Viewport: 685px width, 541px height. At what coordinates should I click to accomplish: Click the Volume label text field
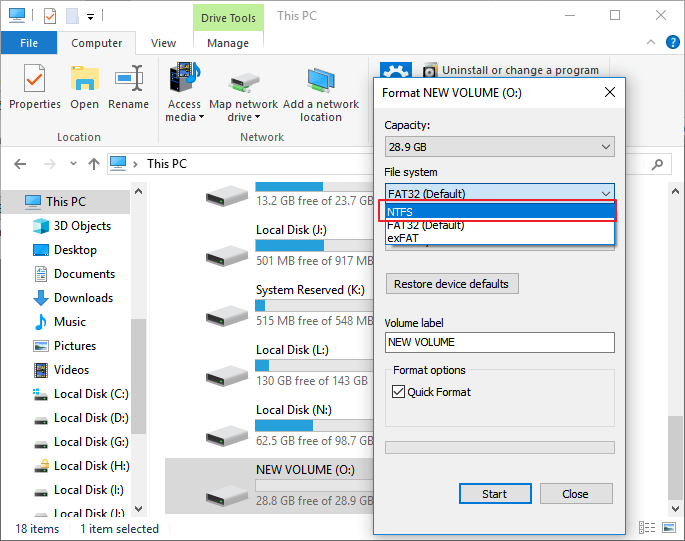tap(499, 342)
